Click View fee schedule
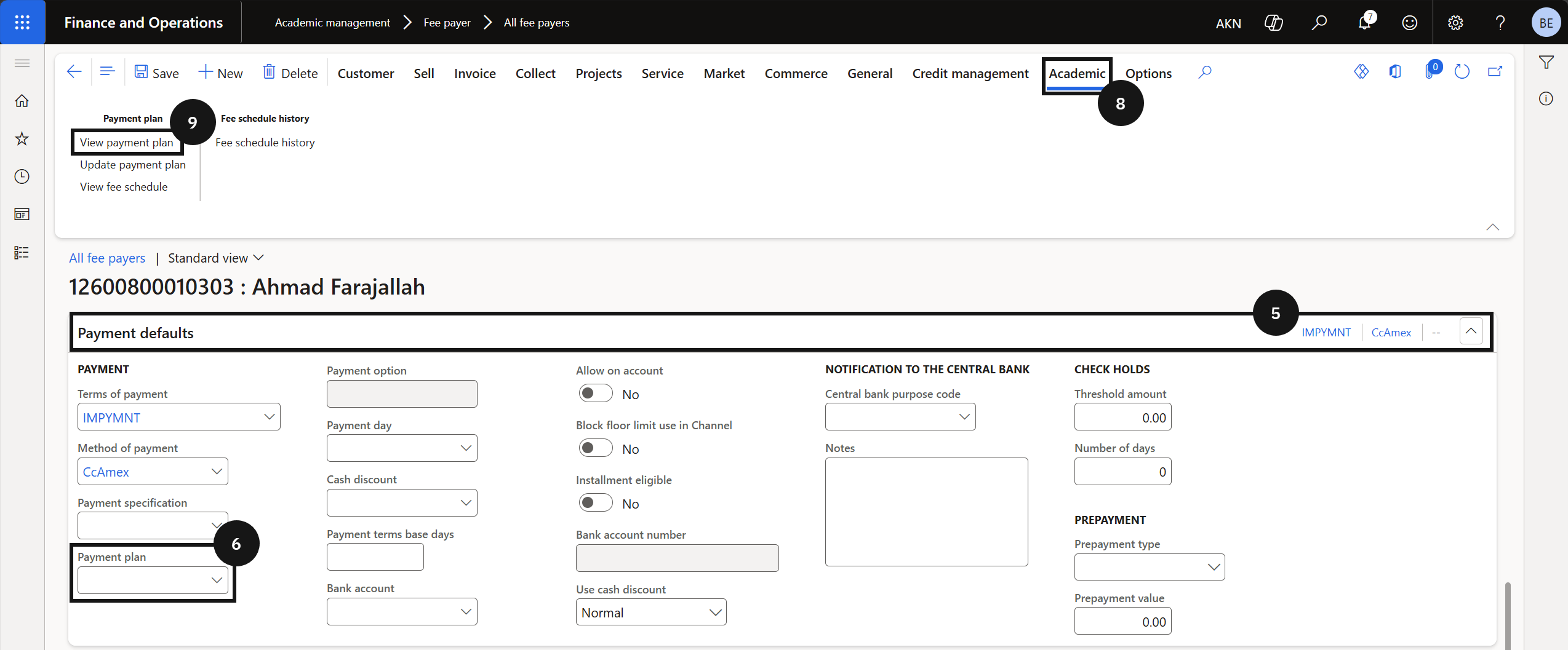The height and width of the screenshot is (650, 1568). tap(124, 187)
